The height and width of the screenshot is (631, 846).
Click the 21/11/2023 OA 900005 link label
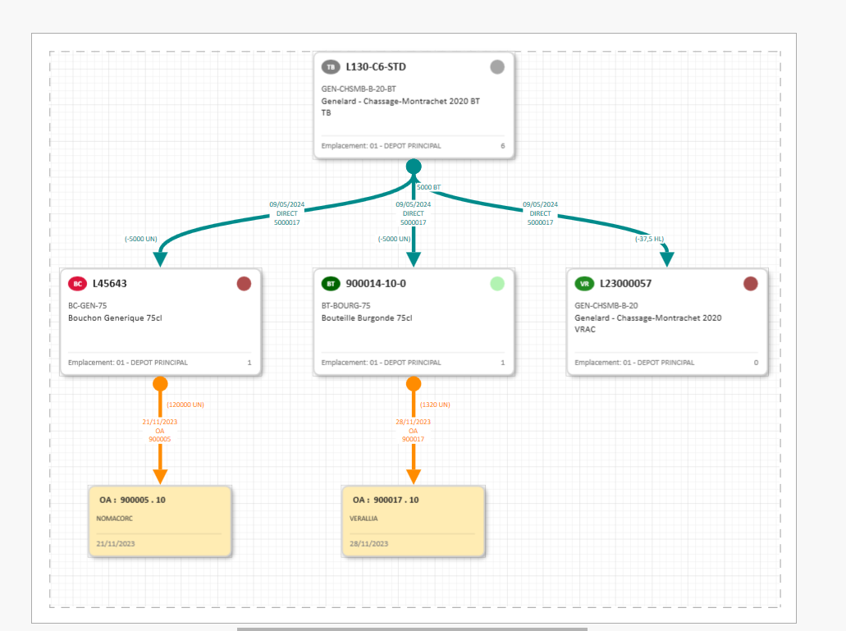point(160,430)
